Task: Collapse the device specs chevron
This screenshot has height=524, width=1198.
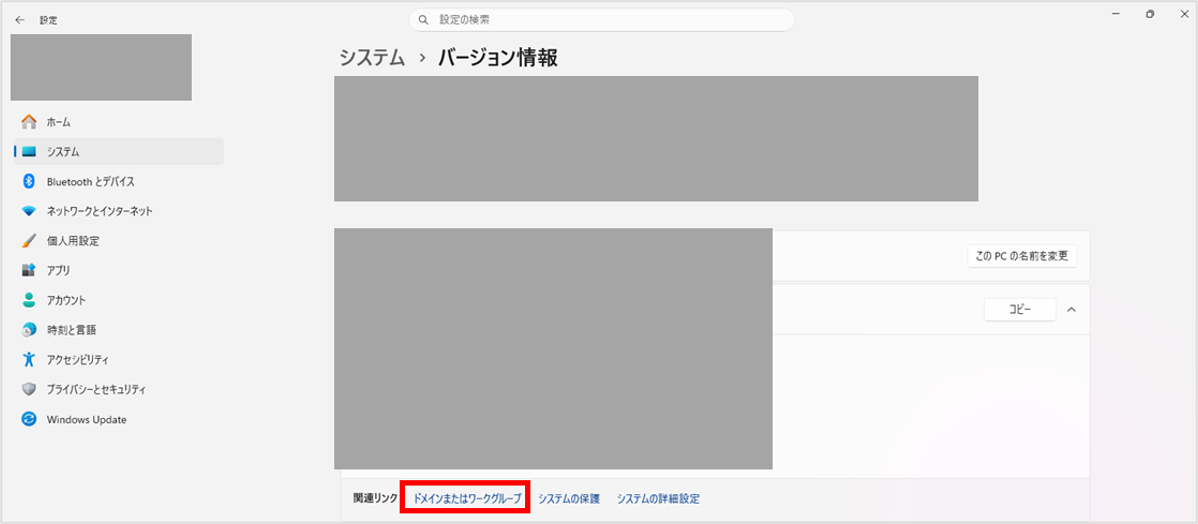Action: (1071, 309)
